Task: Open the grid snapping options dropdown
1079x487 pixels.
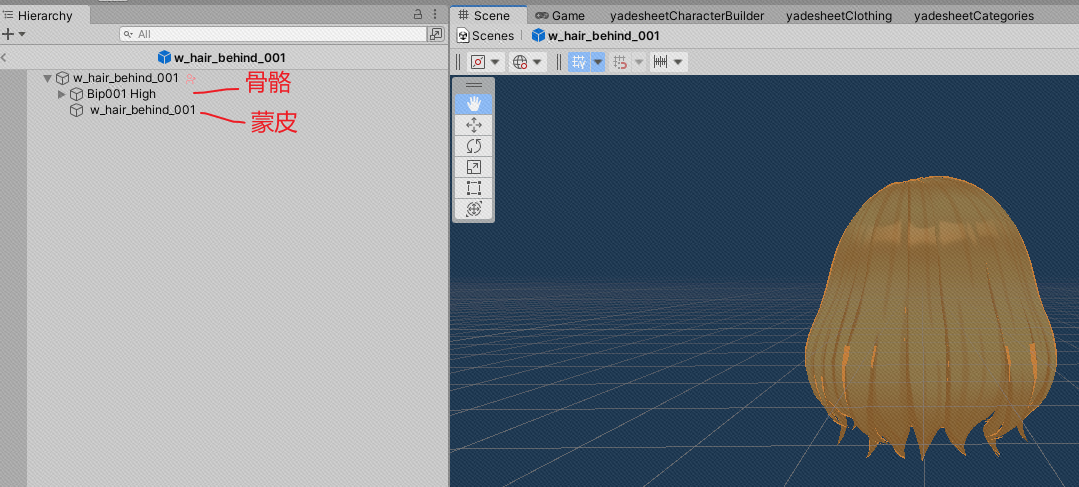Action: [639, 63]
